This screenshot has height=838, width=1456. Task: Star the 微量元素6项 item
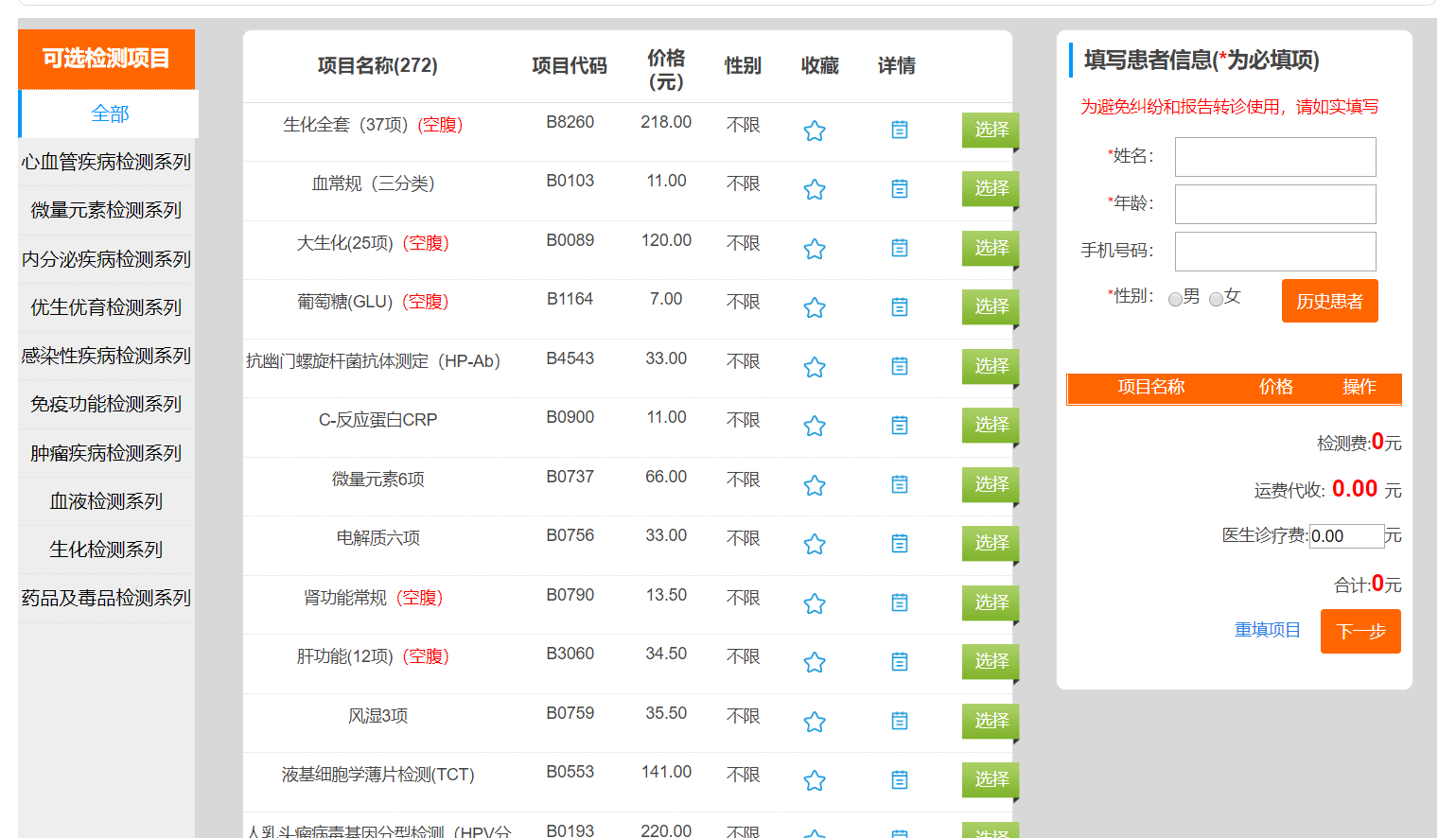pos(815,485)
